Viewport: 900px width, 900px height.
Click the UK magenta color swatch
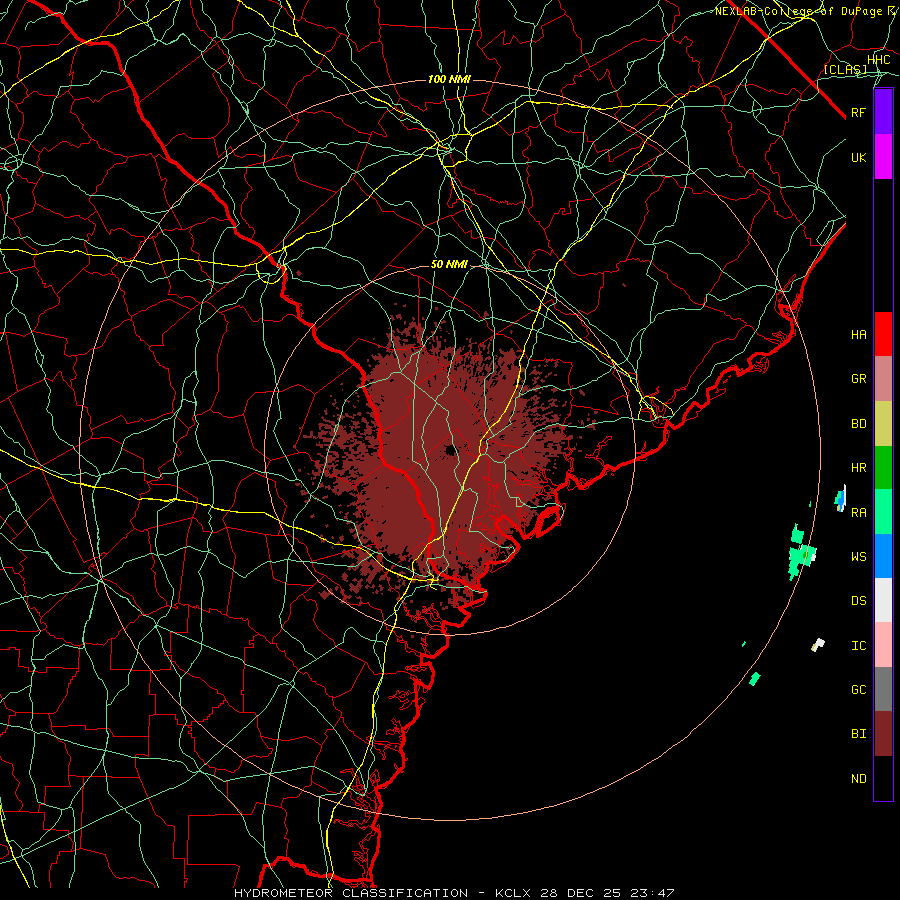883,157
